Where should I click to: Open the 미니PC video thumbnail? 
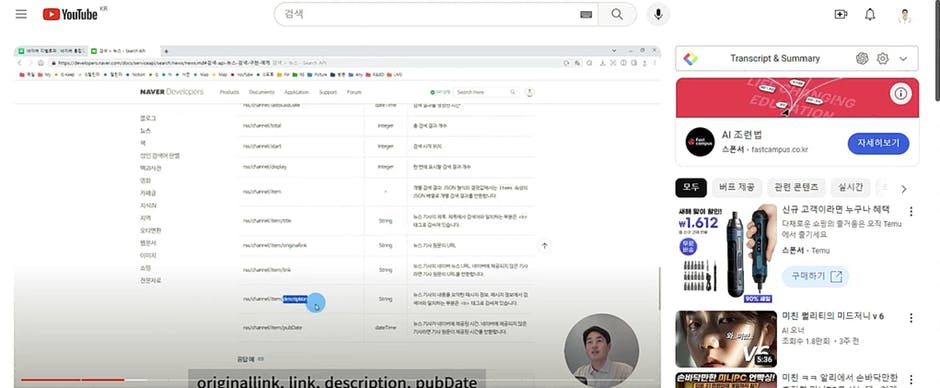(726, 380)
